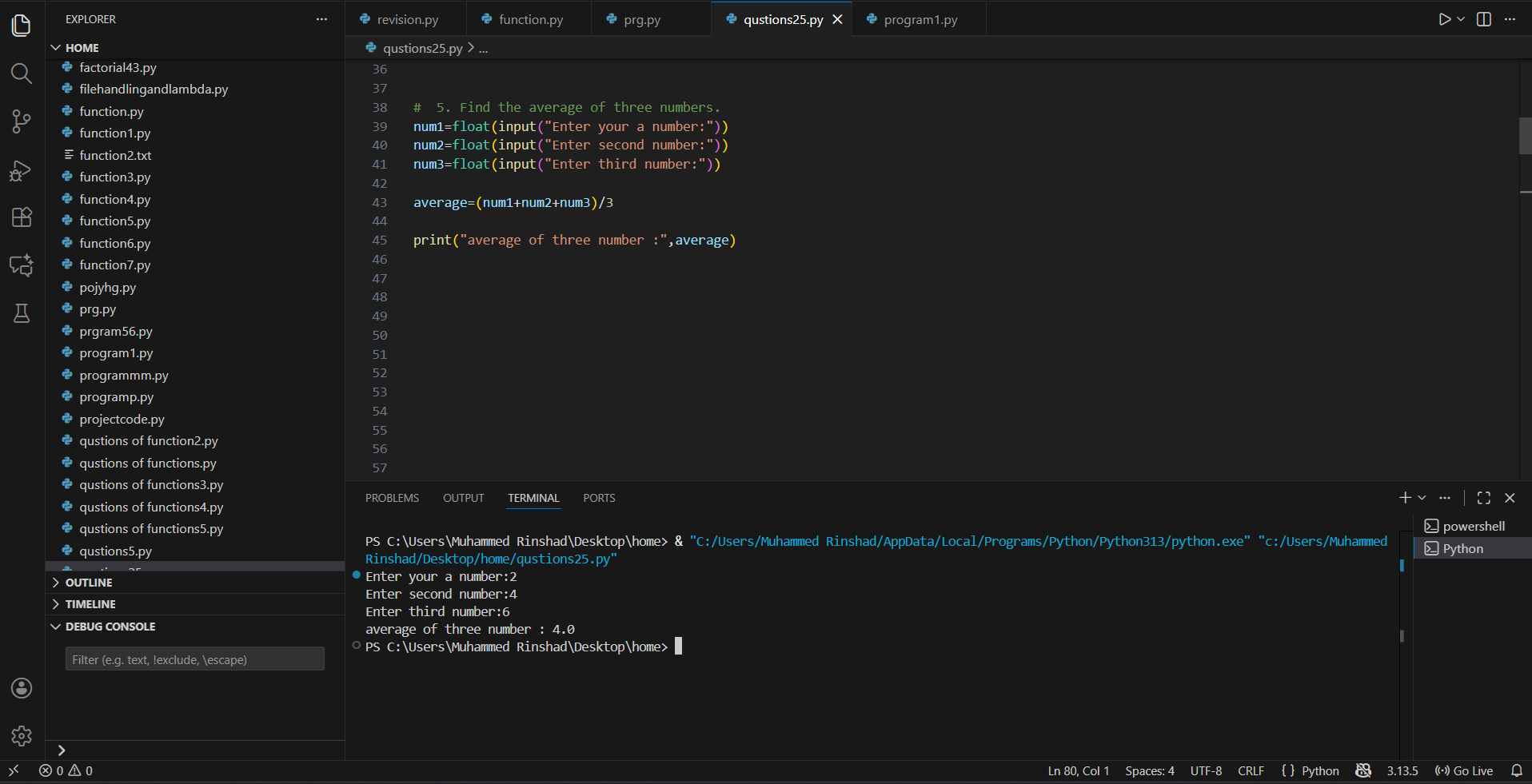The height and width of the screenshot is (784, 1532).
Task: Open the Extensions view
Action: (21, 217)
